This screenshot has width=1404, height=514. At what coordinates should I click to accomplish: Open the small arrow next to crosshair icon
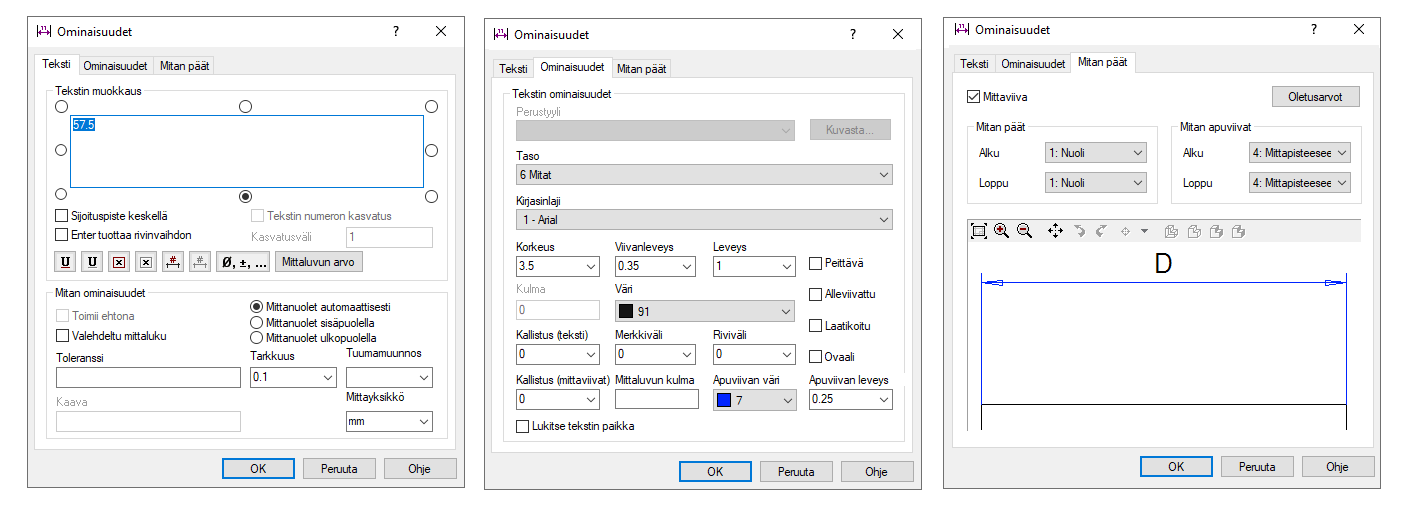click(1145, 231)
